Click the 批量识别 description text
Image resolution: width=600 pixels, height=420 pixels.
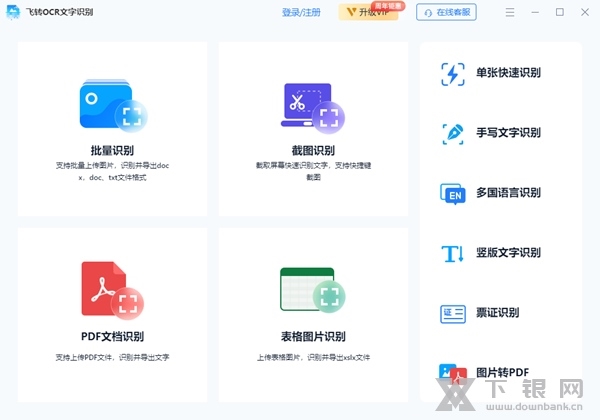click(112, 171)
